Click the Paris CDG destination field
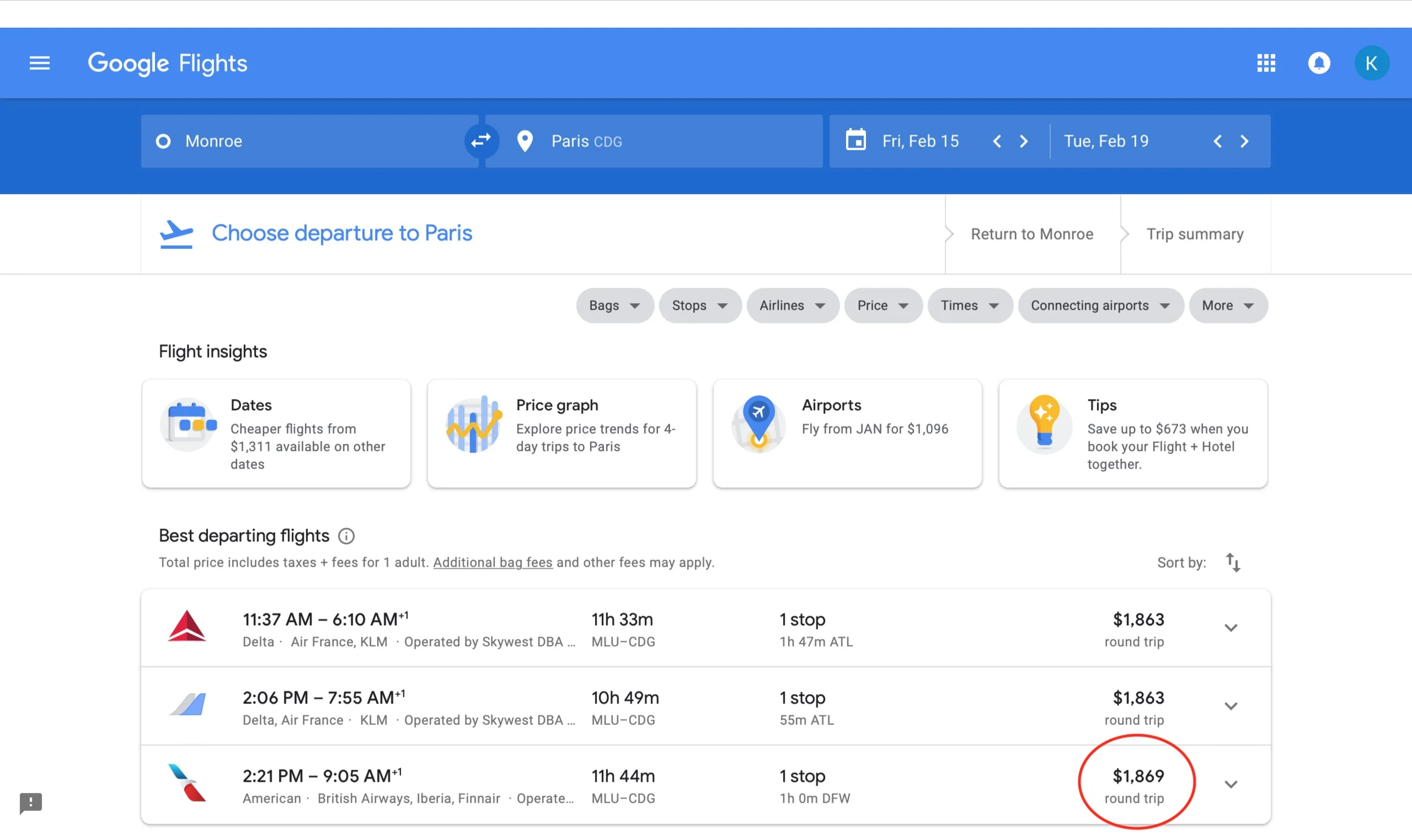The image size is (1412, 840). tap(654, 141)
